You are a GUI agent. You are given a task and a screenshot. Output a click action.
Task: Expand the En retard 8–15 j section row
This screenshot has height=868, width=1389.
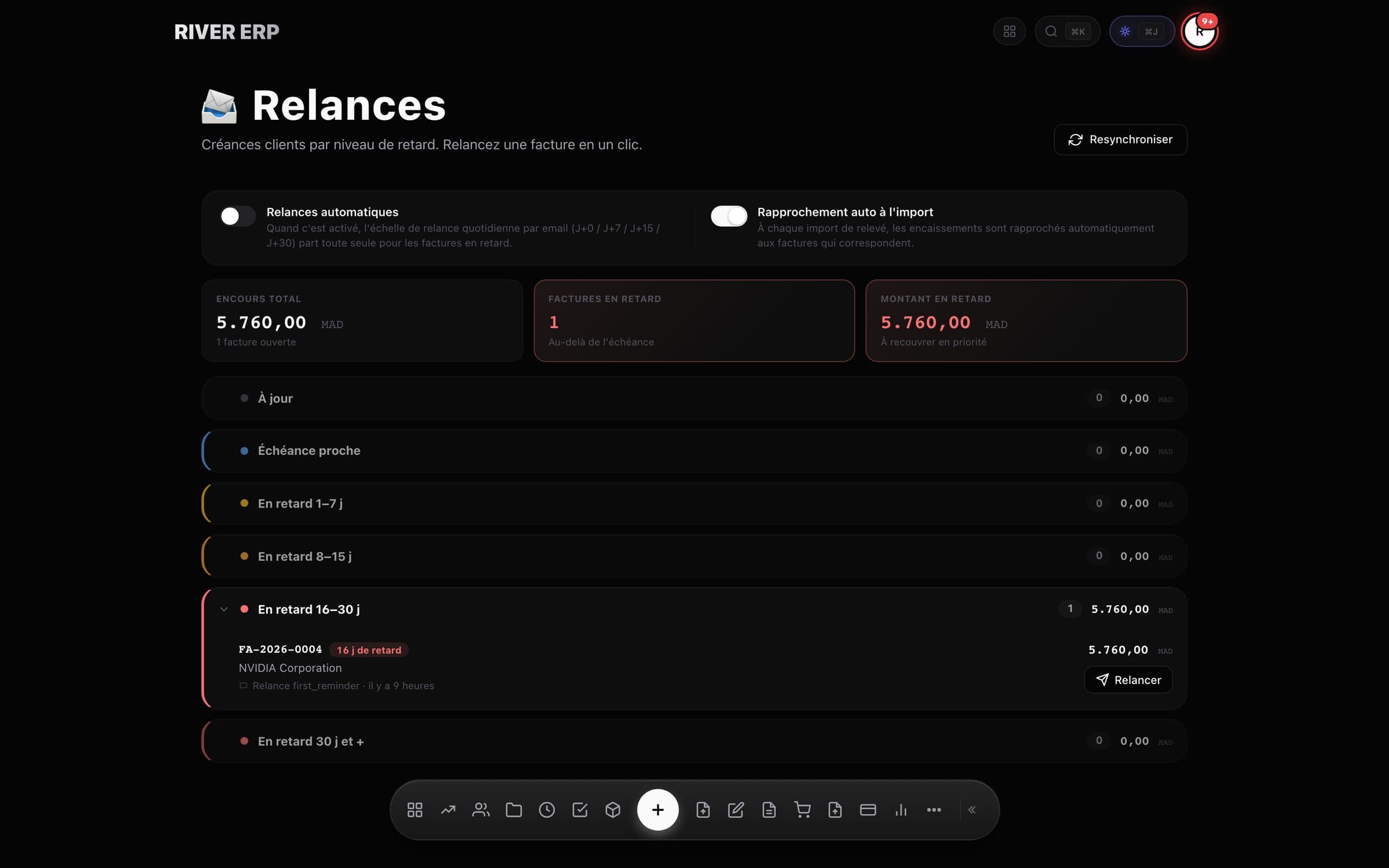tap(694, 556)
